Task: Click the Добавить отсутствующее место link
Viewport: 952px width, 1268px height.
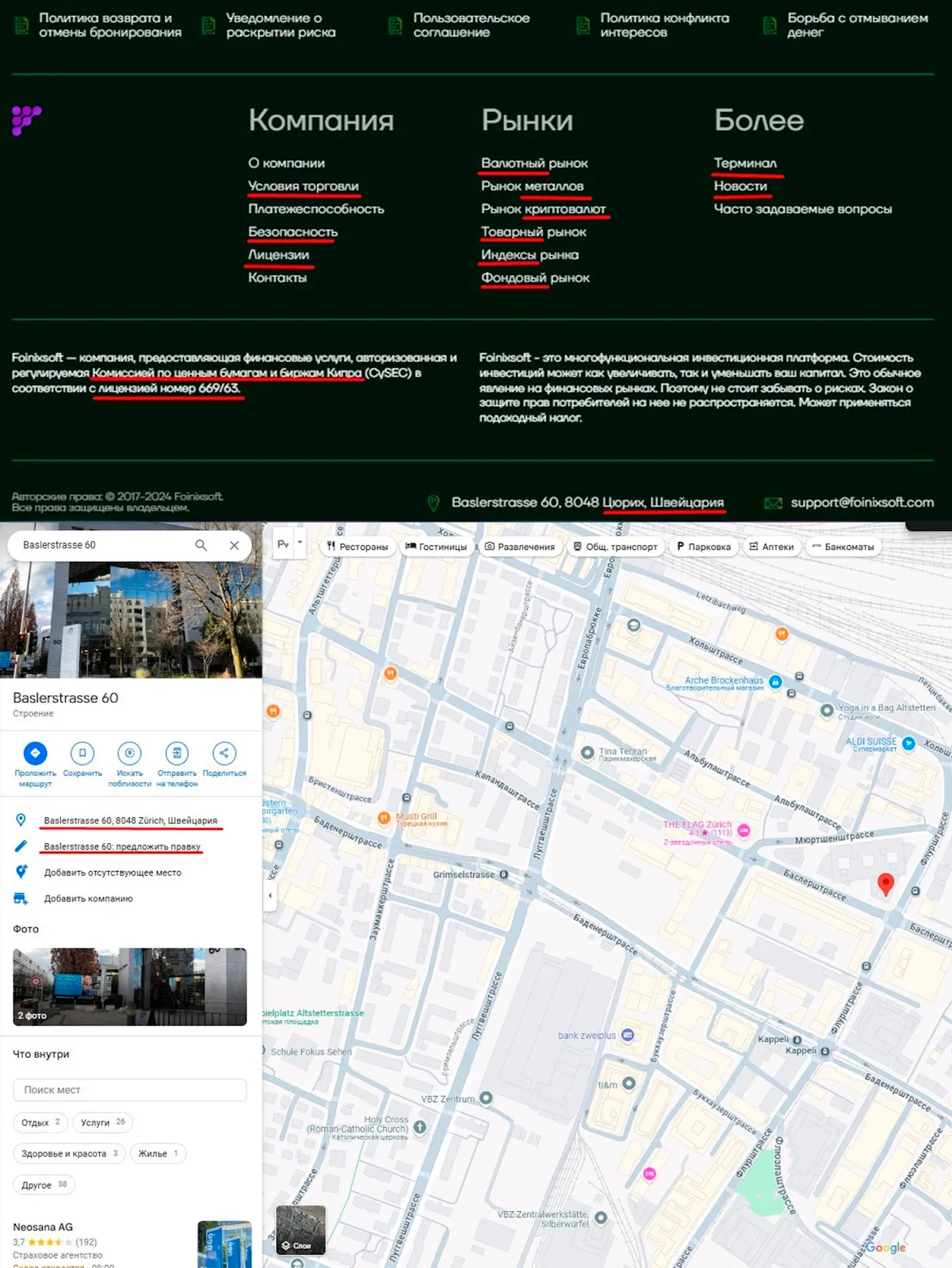Action: [x=113, y=873]
